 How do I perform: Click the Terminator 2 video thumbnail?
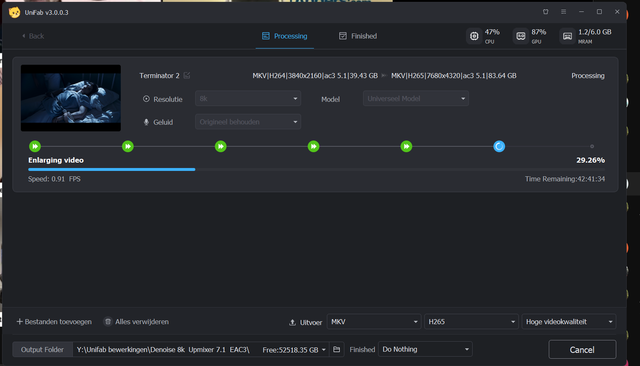[x=71, y=98]
